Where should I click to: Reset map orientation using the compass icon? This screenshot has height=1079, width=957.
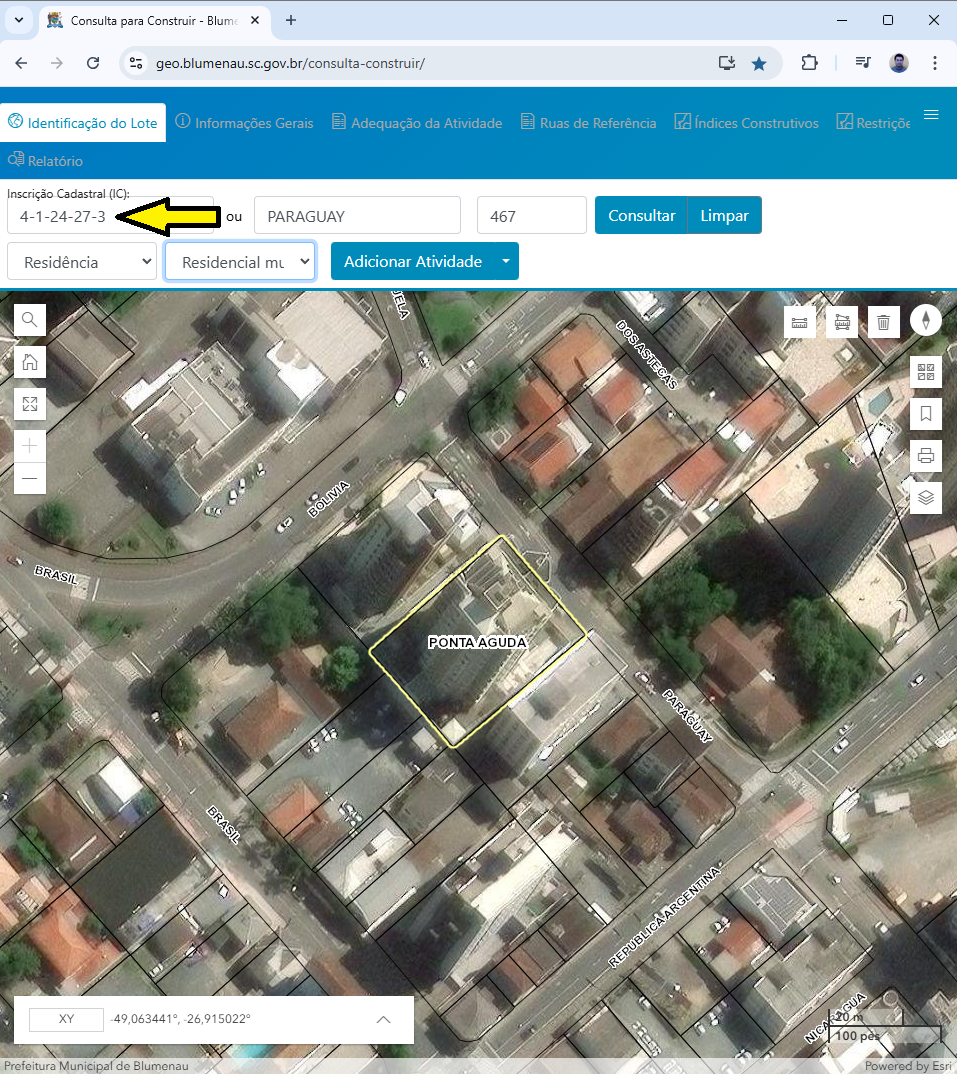(x=925, y=321)
